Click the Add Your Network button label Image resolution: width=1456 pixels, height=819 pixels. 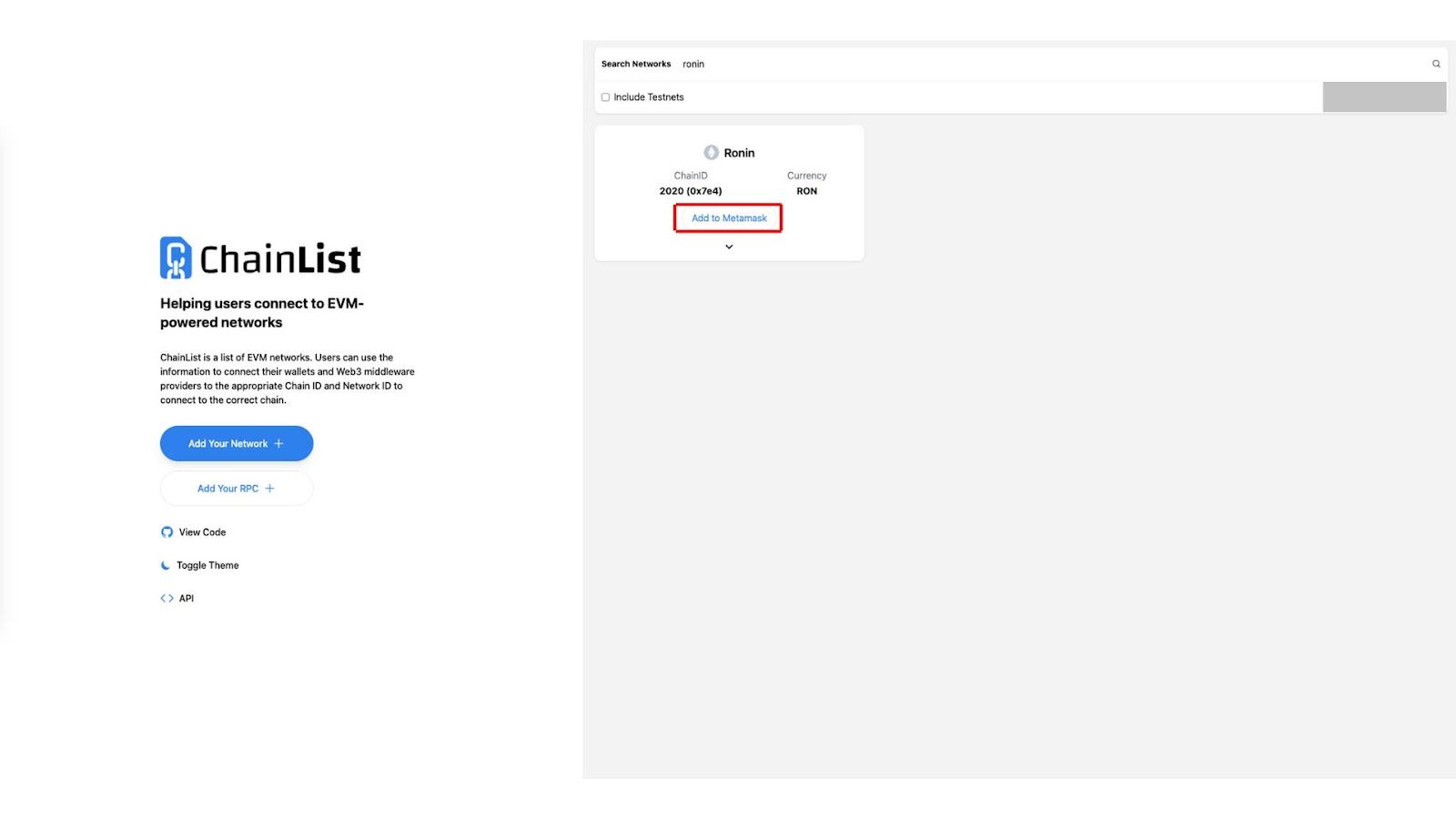click(x=227, y=444)
